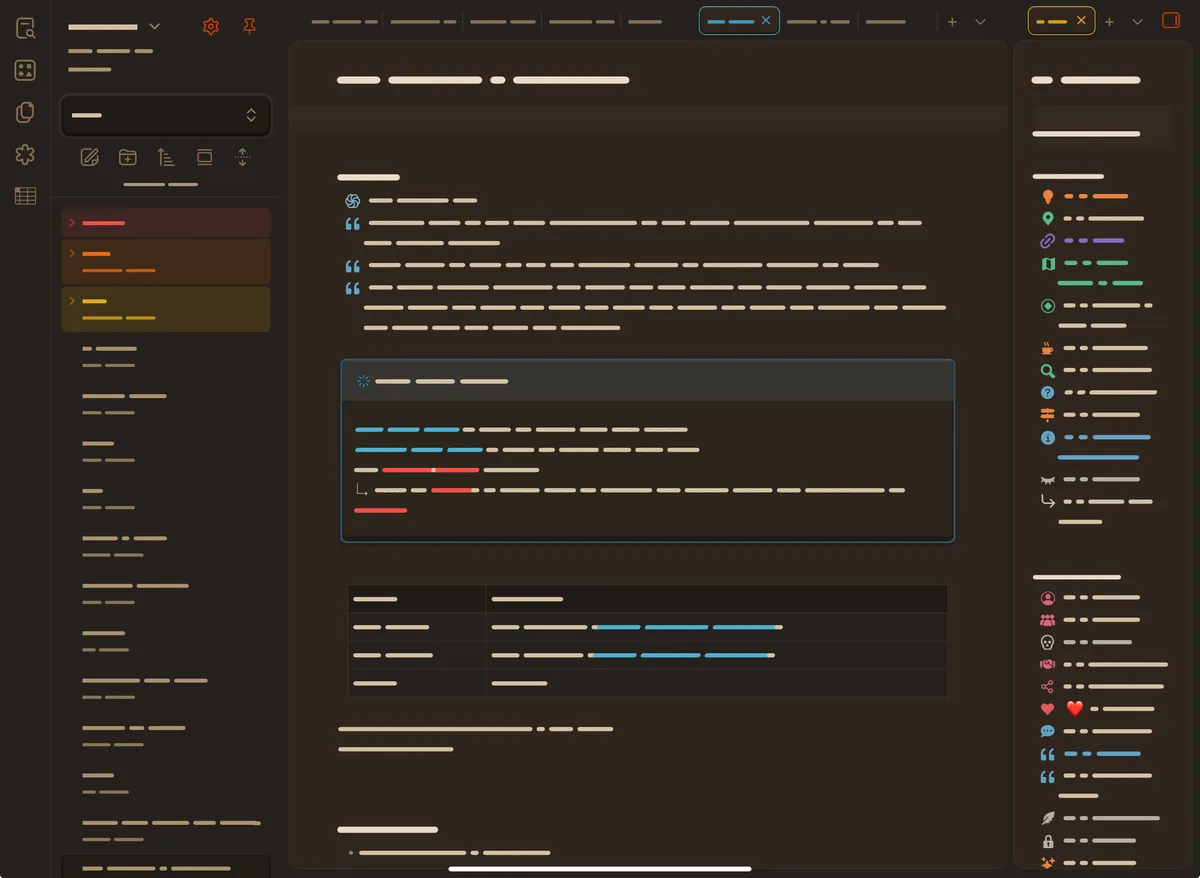Open the random note dice icon
Image resolution: width=1200 pixels, height=878 pixels.
point(25,70)
